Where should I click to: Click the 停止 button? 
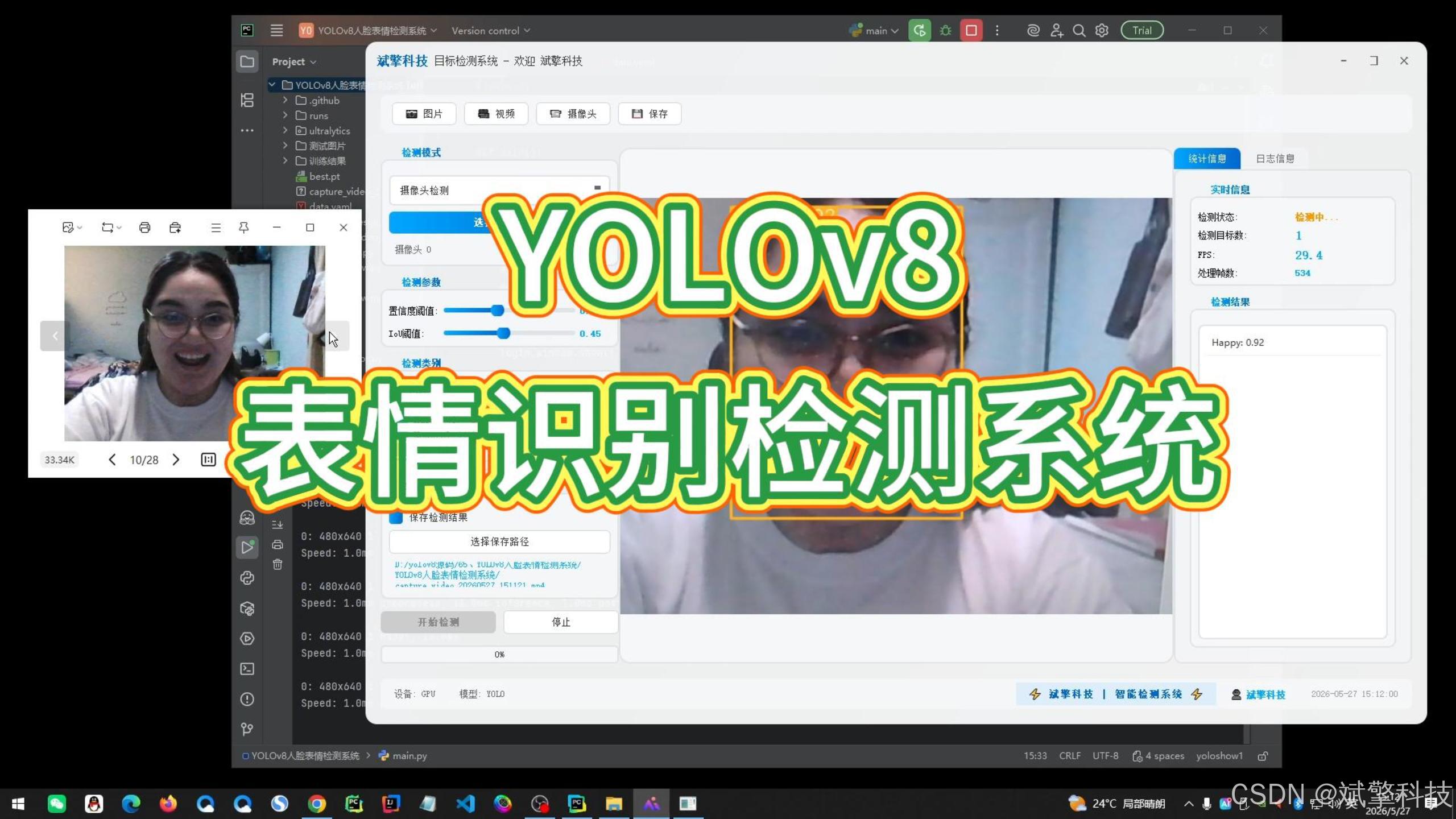(561, 622)
